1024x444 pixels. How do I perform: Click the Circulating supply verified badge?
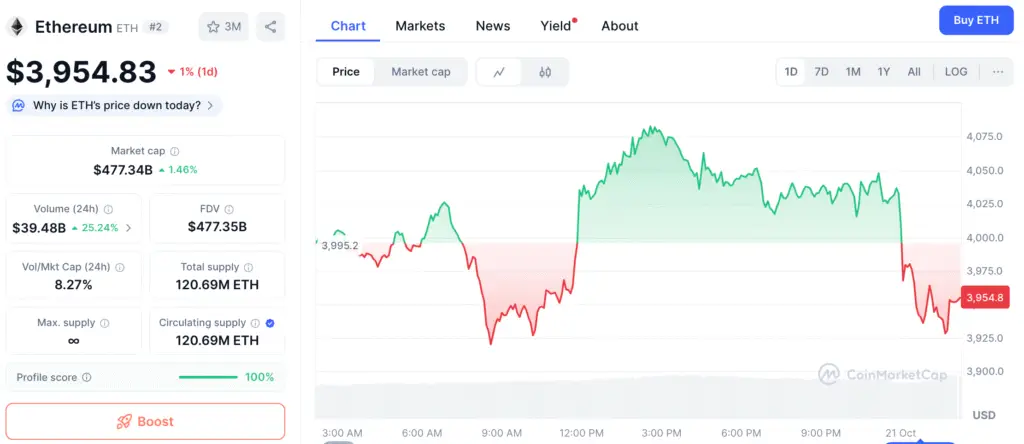(x=271, y=323)
